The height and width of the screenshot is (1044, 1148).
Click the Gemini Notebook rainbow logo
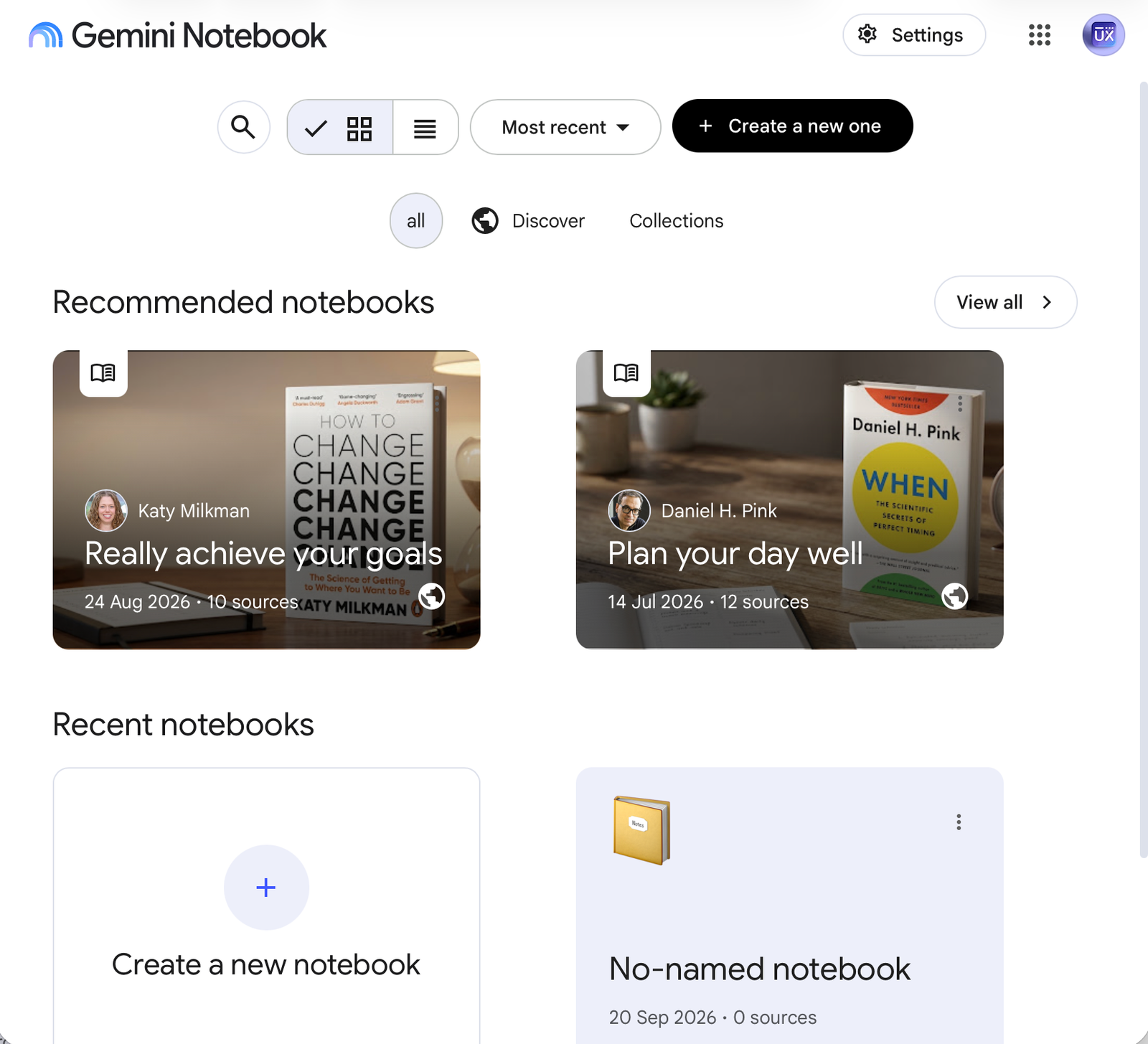pos(46,35)
